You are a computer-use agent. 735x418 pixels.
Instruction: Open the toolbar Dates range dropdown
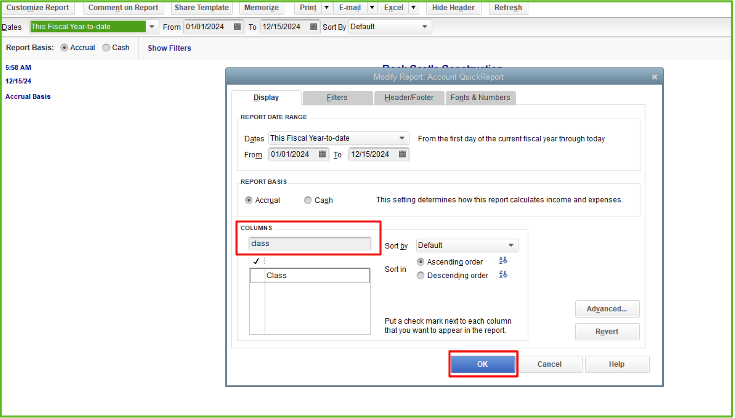coord(152,27)
